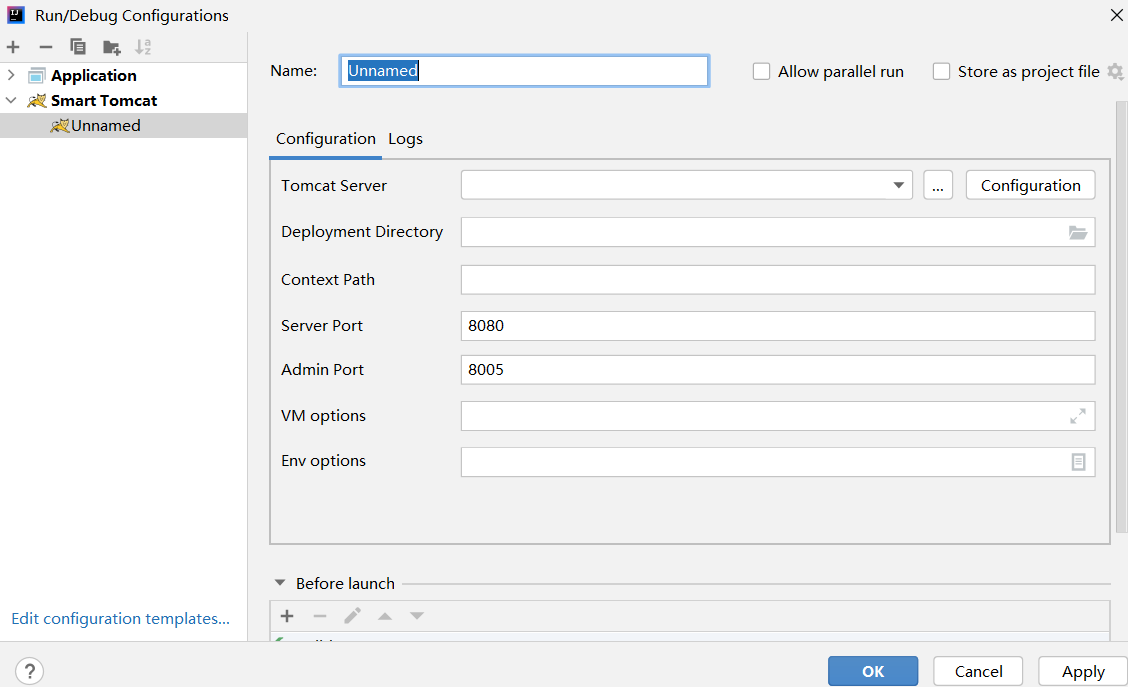Click the Copy Configuration icon
Image resolution: width=1128 pixels, height=687 pixels.
click(78, 47)
